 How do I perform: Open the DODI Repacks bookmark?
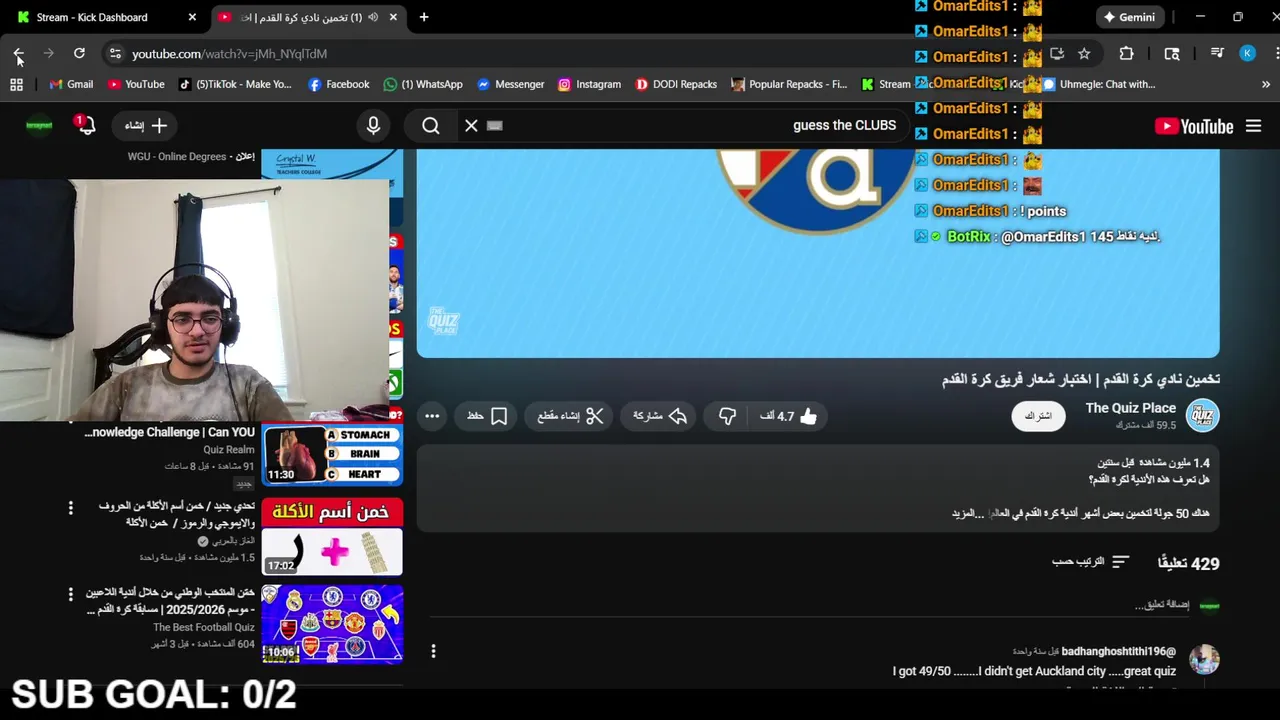(x=676, y=85)
